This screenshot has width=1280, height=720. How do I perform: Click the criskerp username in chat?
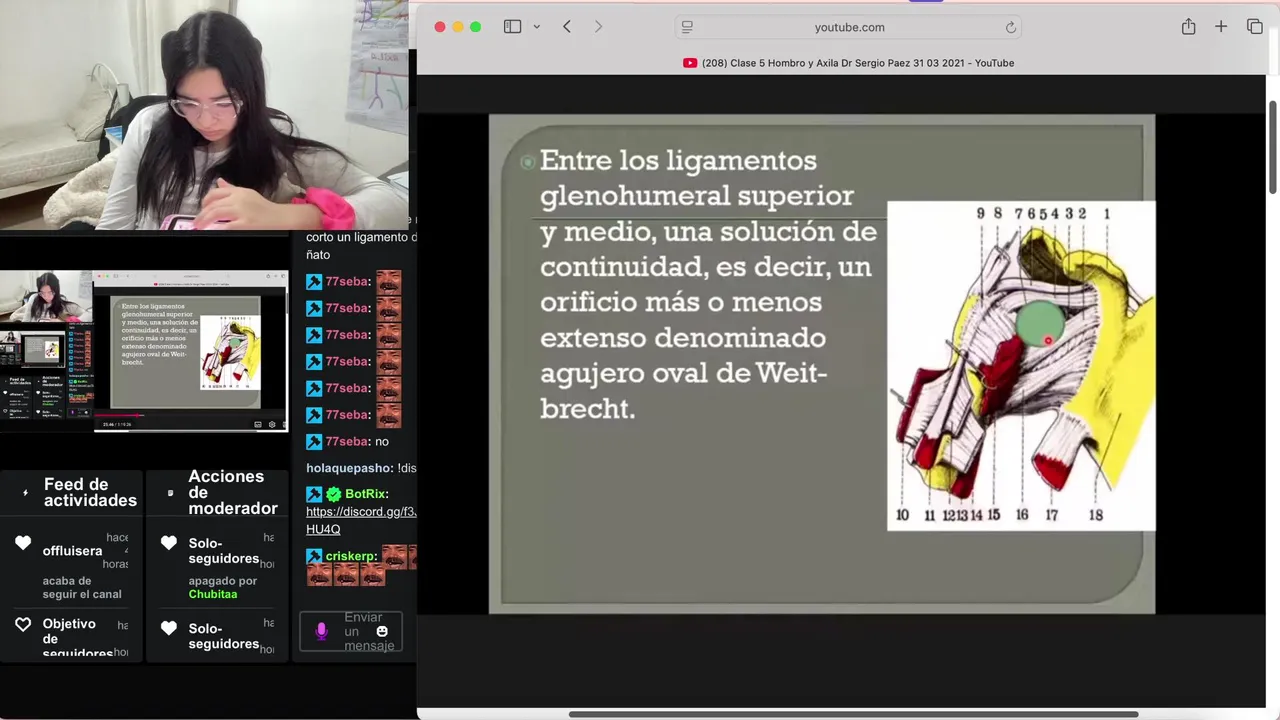[350, 556]
